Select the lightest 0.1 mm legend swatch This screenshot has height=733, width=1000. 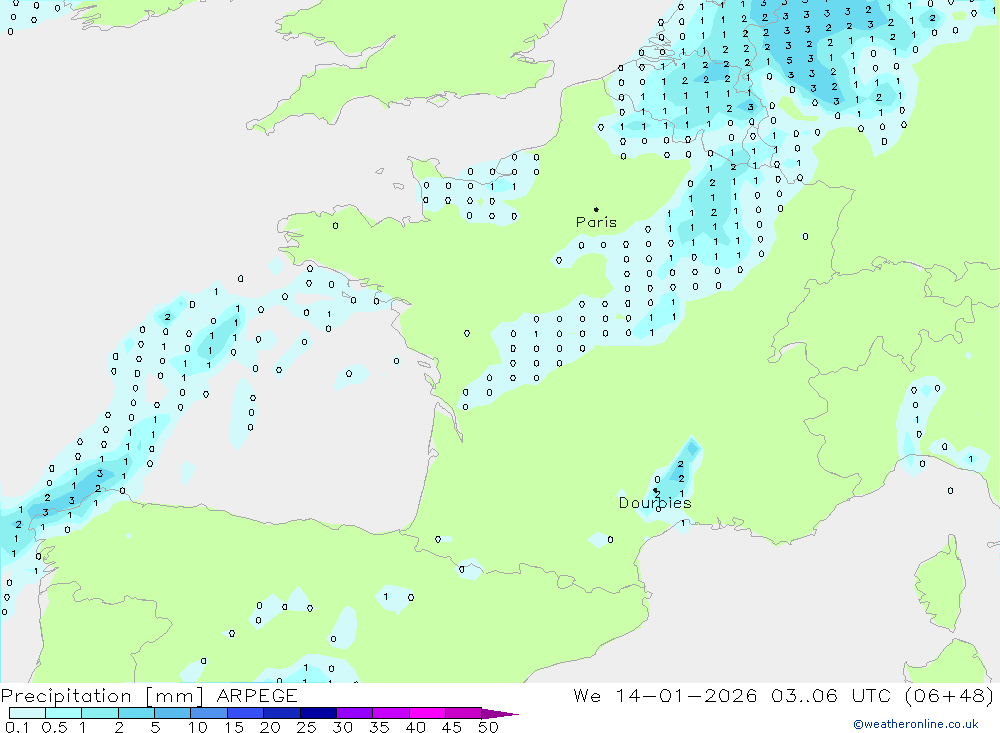(27, 713)
